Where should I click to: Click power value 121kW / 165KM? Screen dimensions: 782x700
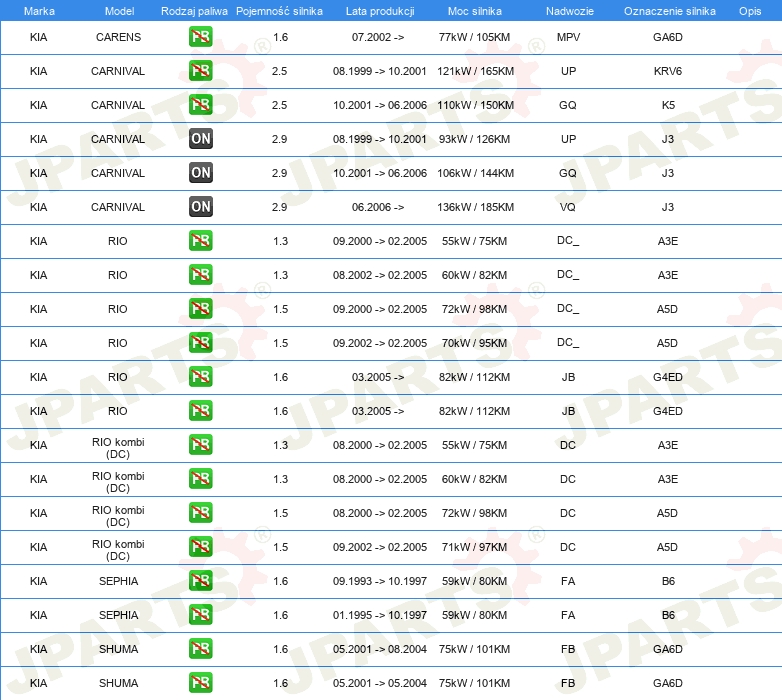click(x=475, y=71)
